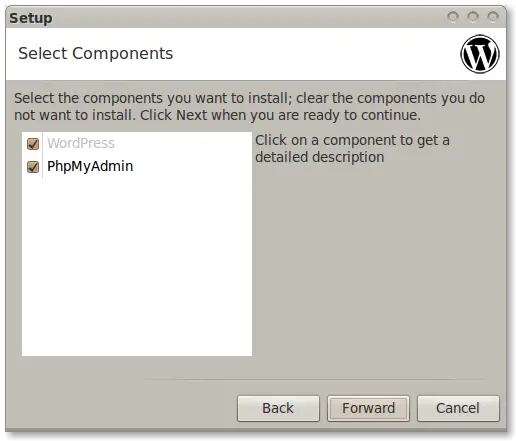The height and width of the screenshot is (441, 516).
Task: Click the WordPress logo icon
Action: (480, 54)
